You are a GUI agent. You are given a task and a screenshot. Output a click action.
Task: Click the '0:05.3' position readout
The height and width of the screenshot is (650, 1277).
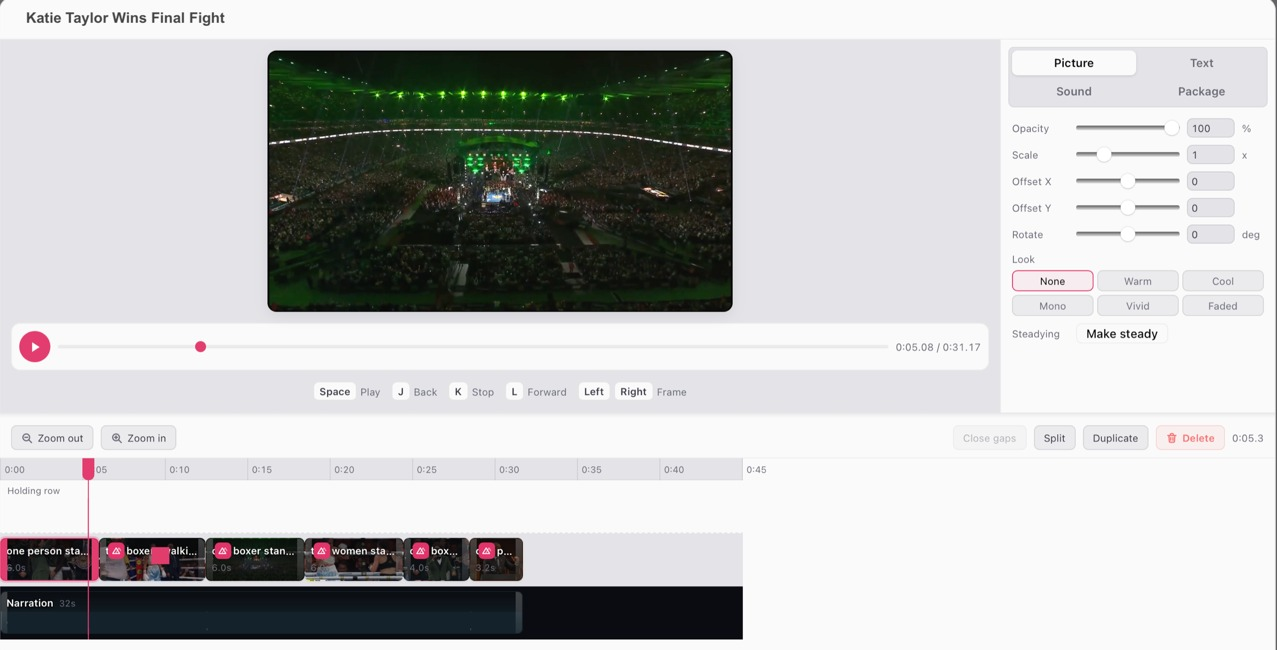pos(1248,438)
